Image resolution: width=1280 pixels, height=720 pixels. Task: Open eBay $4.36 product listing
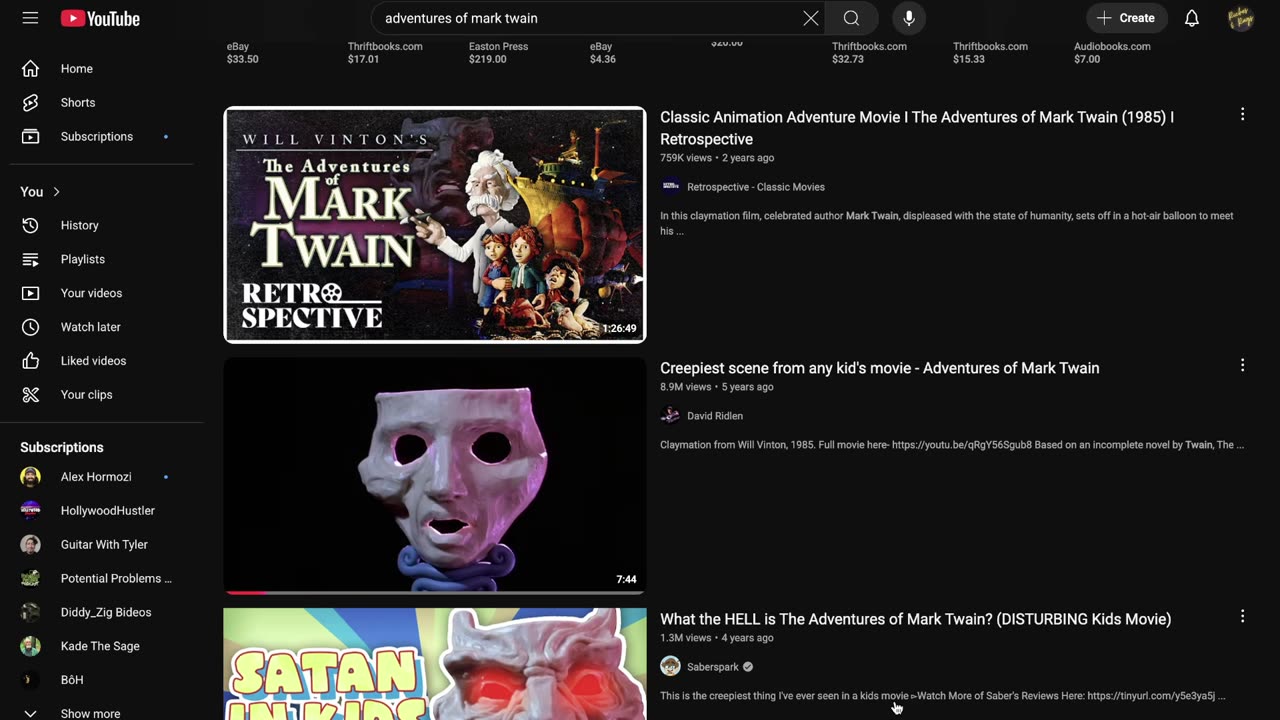603,53
